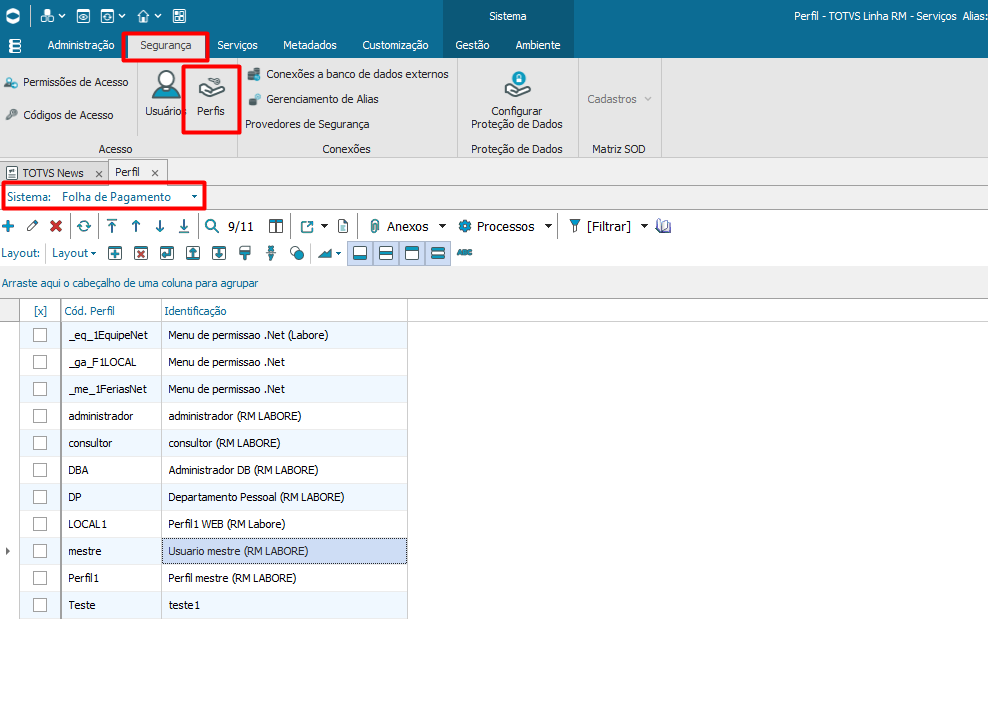Image resolution: width=988 pixels, height=702 pixels.
Task: Check the box for _eq_1EquipeNet row
Action: pyautogui.click(x=40, y=335)
